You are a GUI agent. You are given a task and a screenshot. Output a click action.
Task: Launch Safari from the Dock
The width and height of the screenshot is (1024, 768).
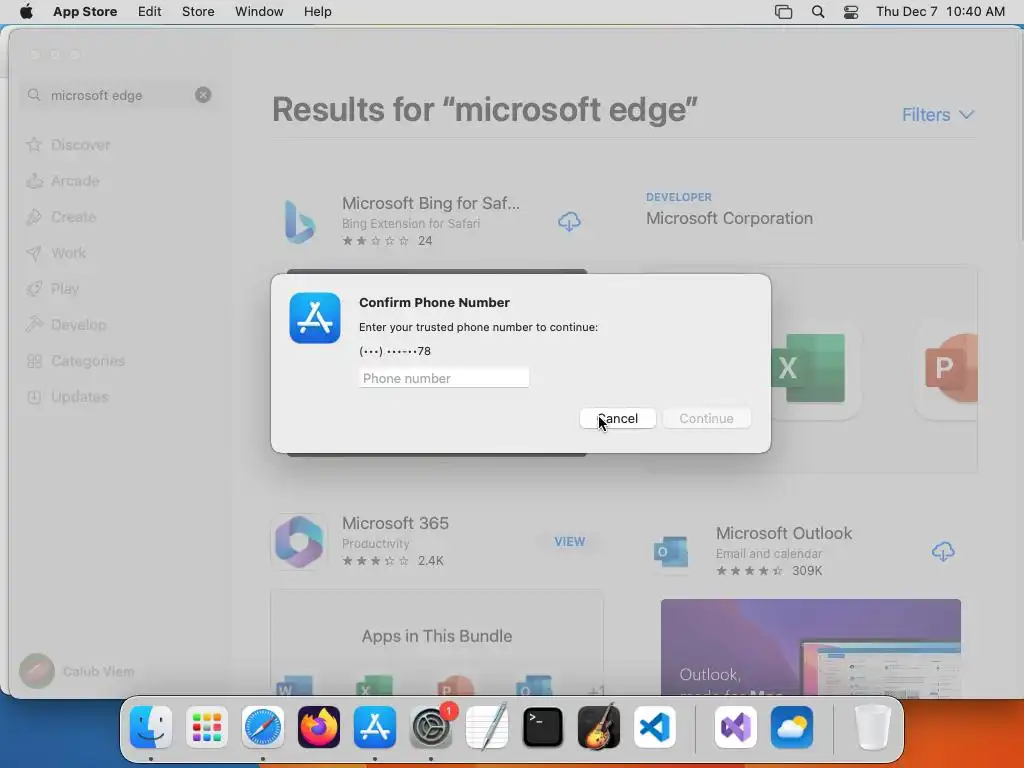tap(263, 727)
